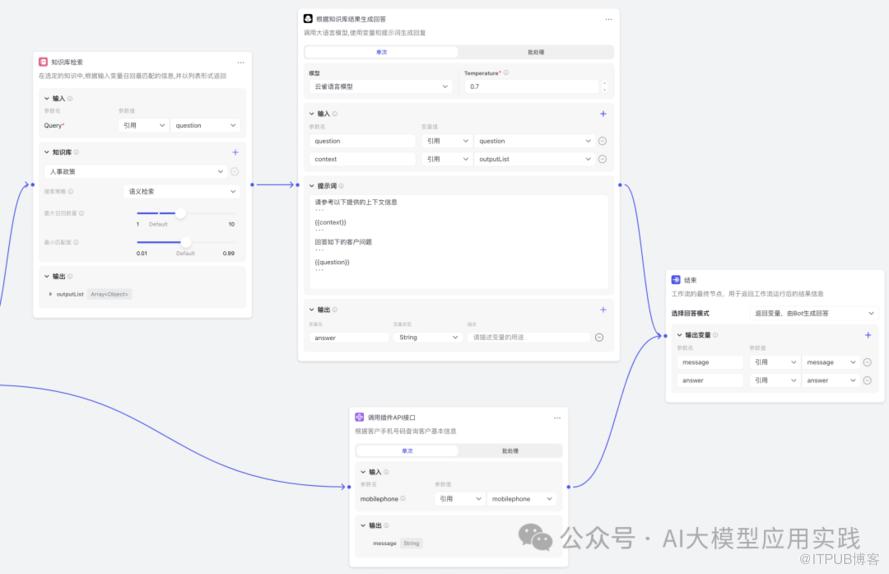Click the context parameter name field
This screenshot has width=889, height=574.
[362, 159]
